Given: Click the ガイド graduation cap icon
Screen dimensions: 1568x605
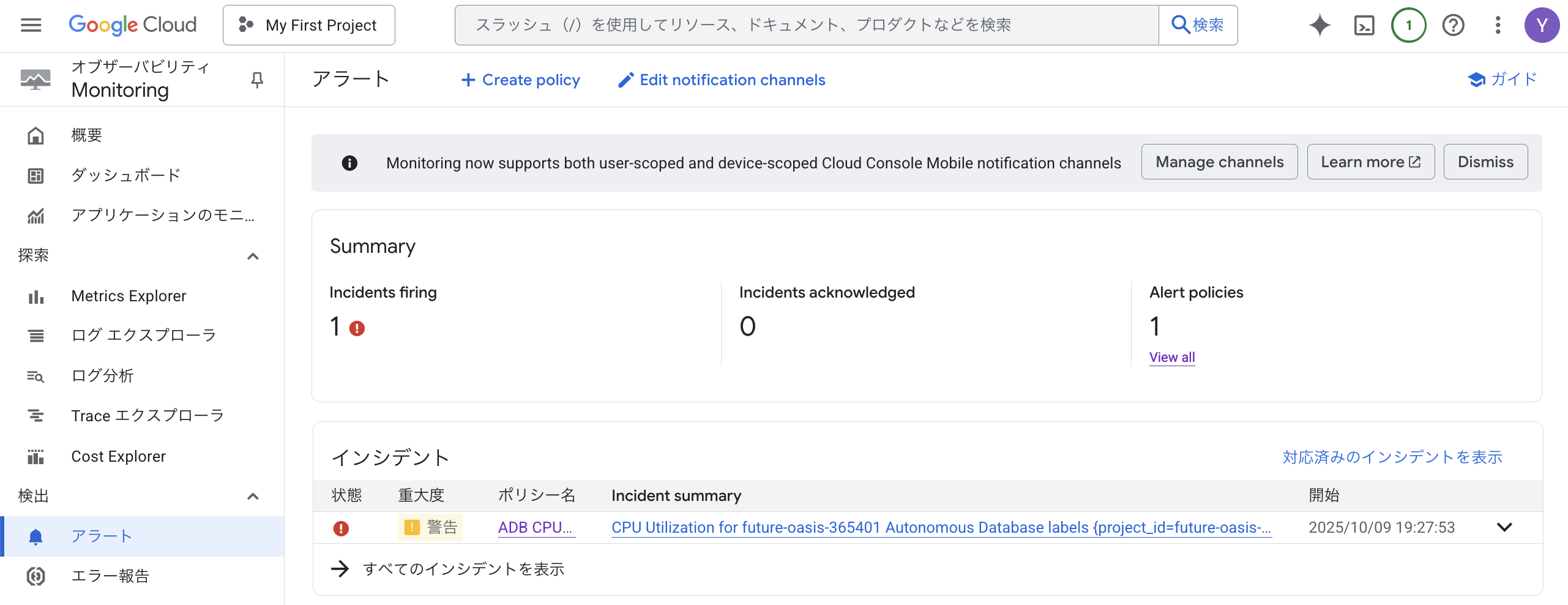Looking at the screenshot, I should click(x=1477, y=79).
